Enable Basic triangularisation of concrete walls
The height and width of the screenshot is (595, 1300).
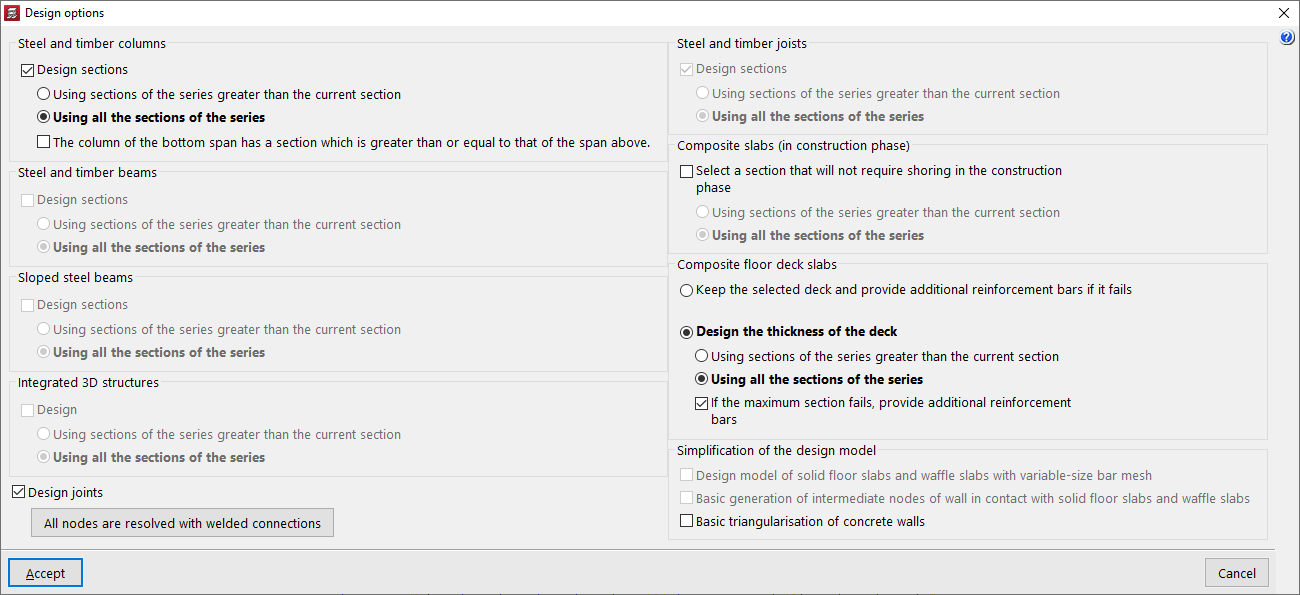click(687, 521)
